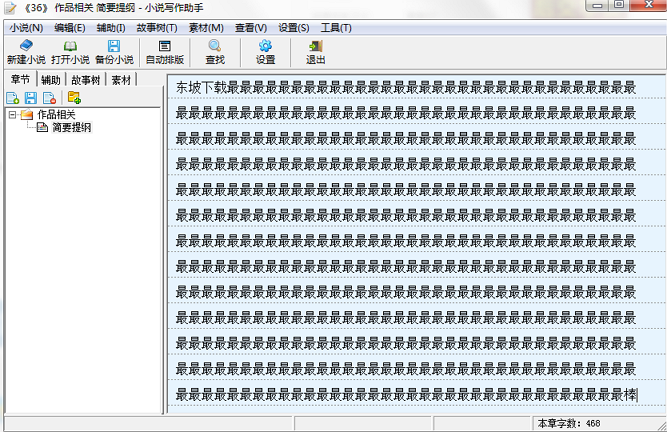Click text 东坡下载 in editor

202,88
